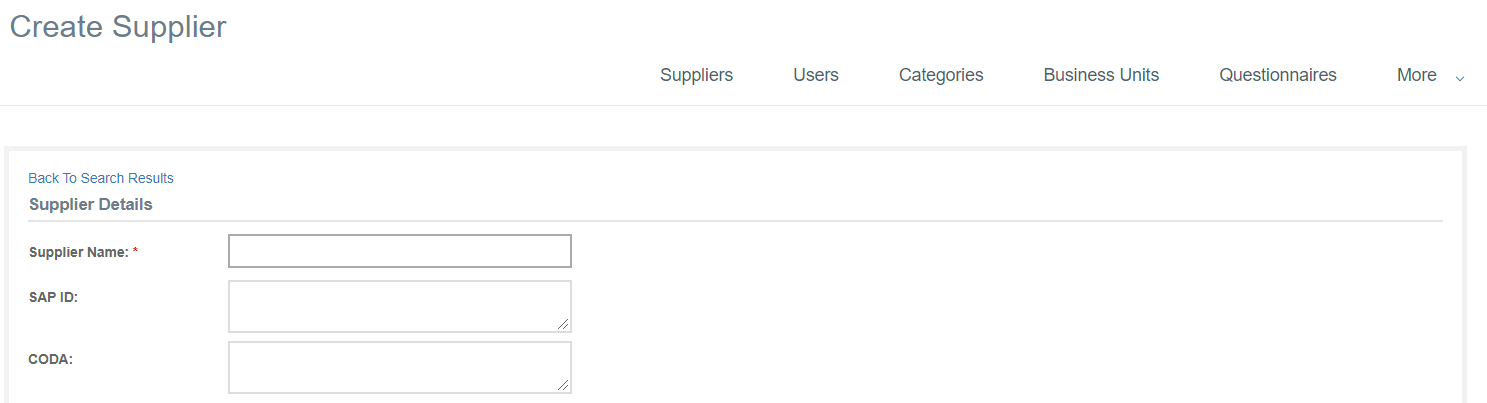Open the Suppliers tab
1487x403 pixels.
(x=696, y=75)
